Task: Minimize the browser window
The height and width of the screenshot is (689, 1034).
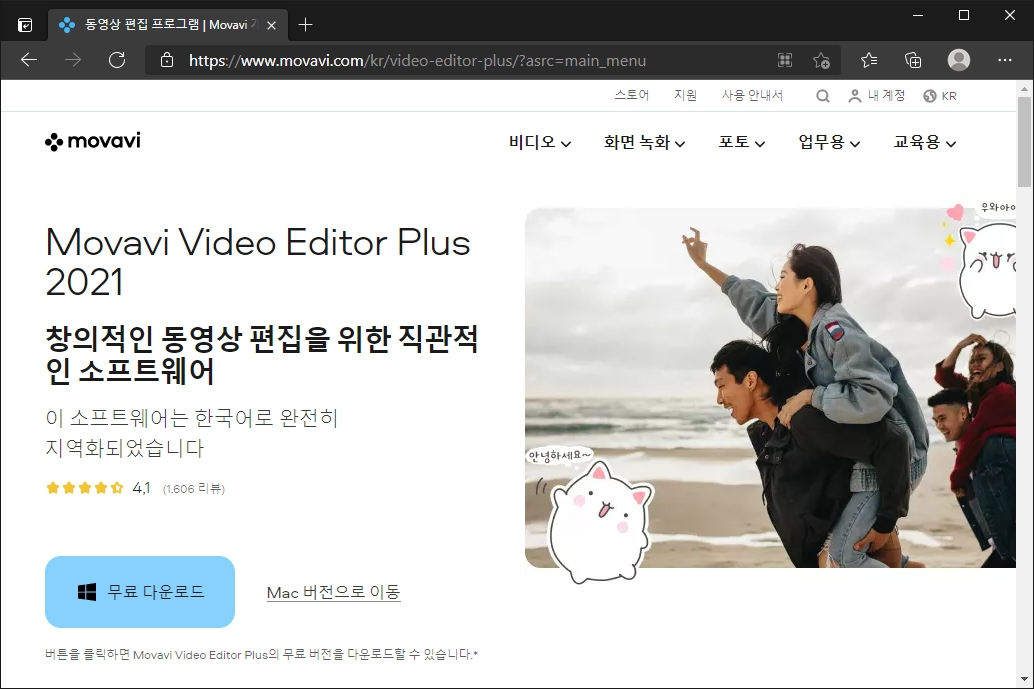Action: pos(917,15)
